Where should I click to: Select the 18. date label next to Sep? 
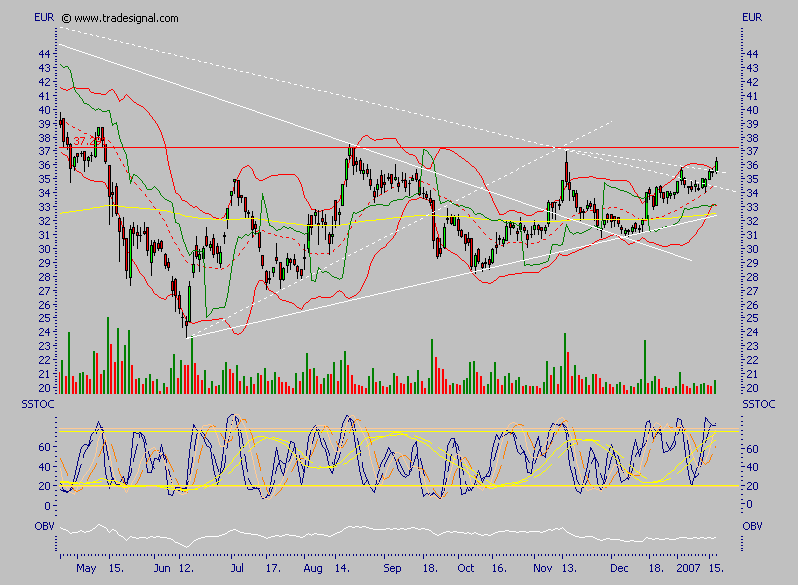coord(430,568)
